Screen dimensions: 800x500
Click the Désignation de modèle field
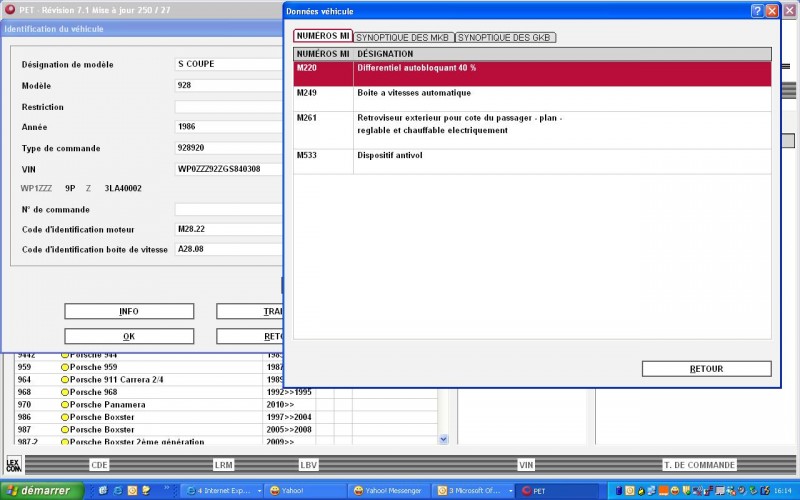point(229,64)
